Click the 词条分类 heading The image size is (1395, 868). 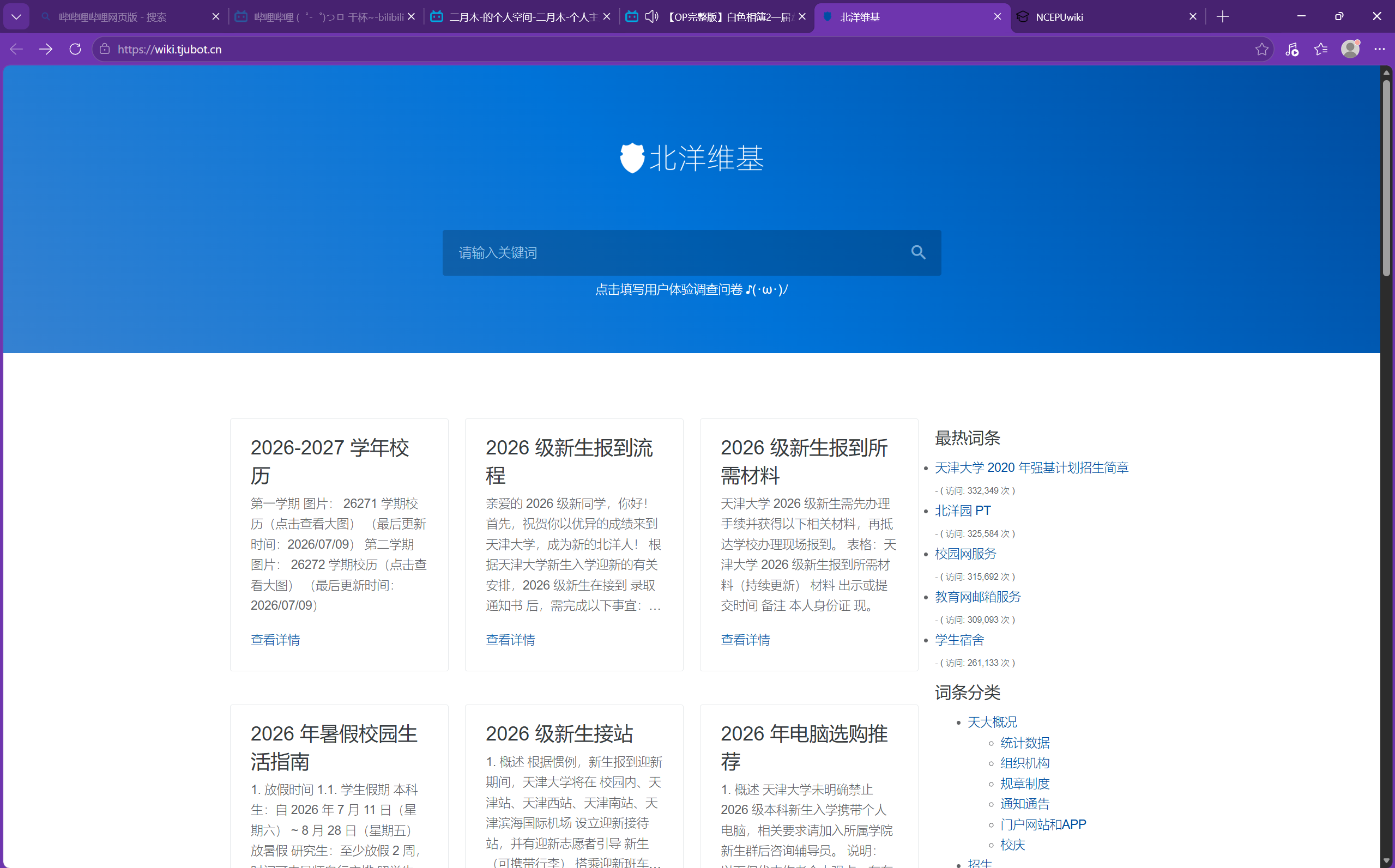968,693
